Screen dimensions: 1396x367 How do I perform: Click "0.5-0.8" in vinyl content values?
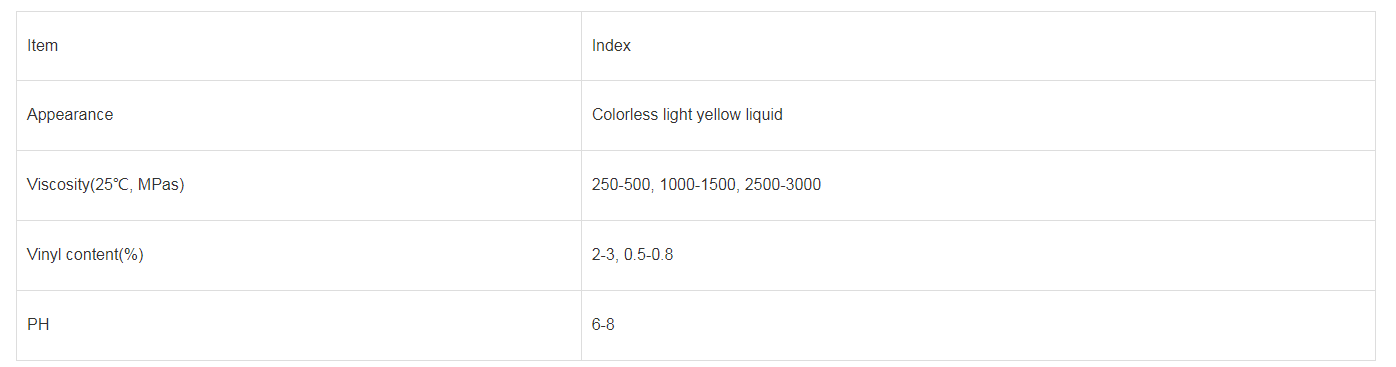click(x=648, y=255)
